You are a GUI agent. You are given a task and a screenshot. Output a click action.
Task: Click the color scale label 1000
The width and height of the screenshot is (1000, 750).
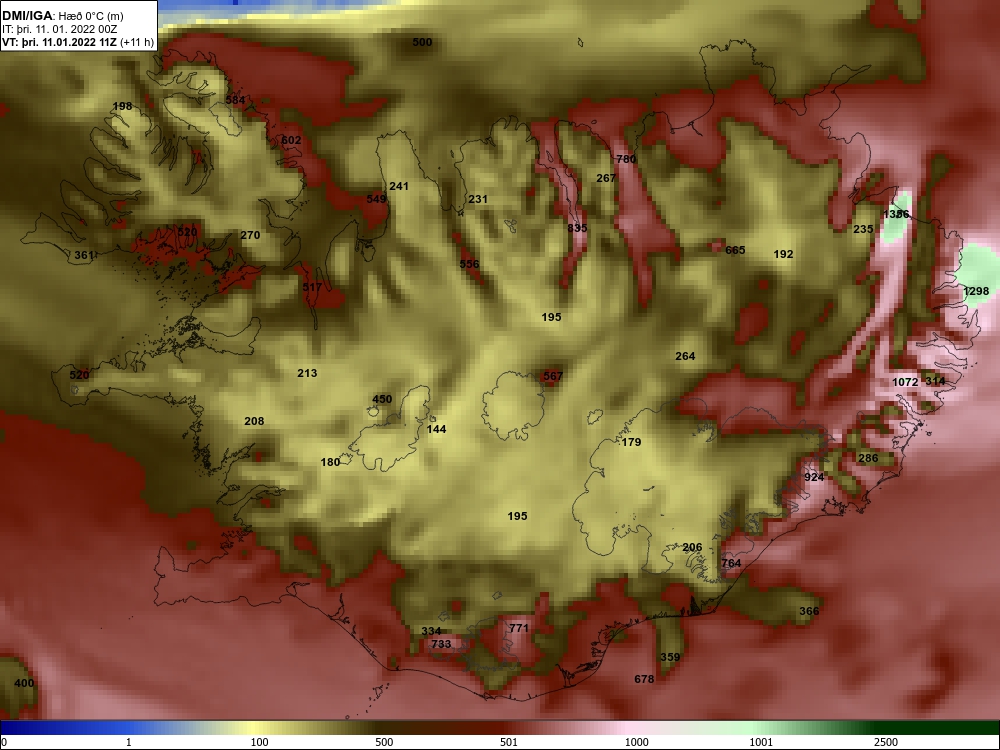(636, 742)
